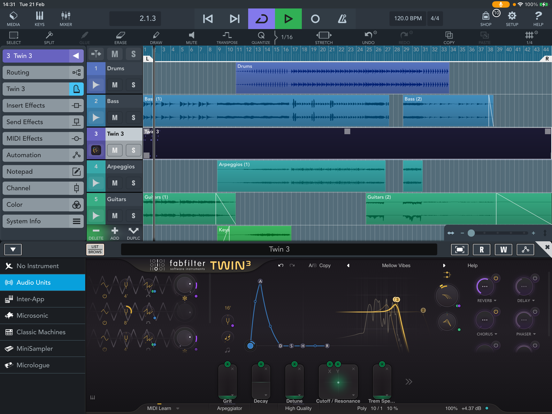Screen dimensions: 552x414
Task: Undo the last action
Action: (369, 37)
